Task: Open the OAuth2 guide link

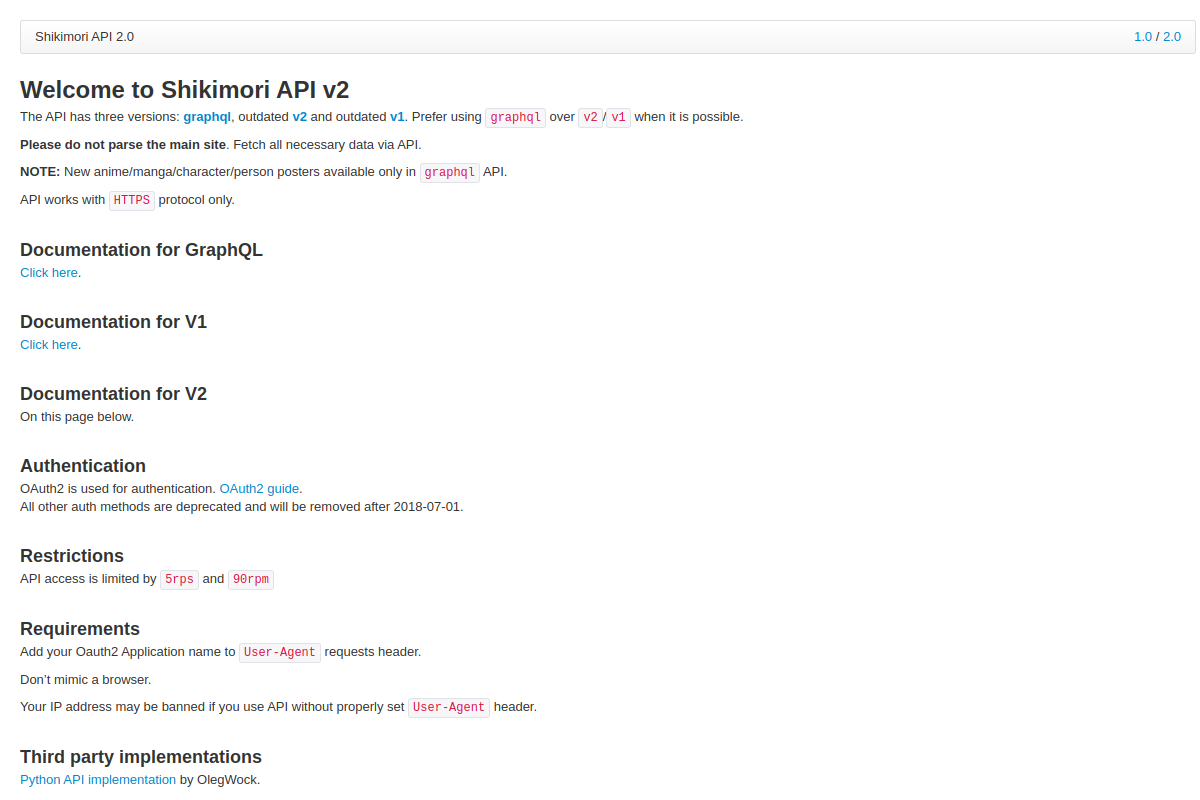Action: [259, 489]
